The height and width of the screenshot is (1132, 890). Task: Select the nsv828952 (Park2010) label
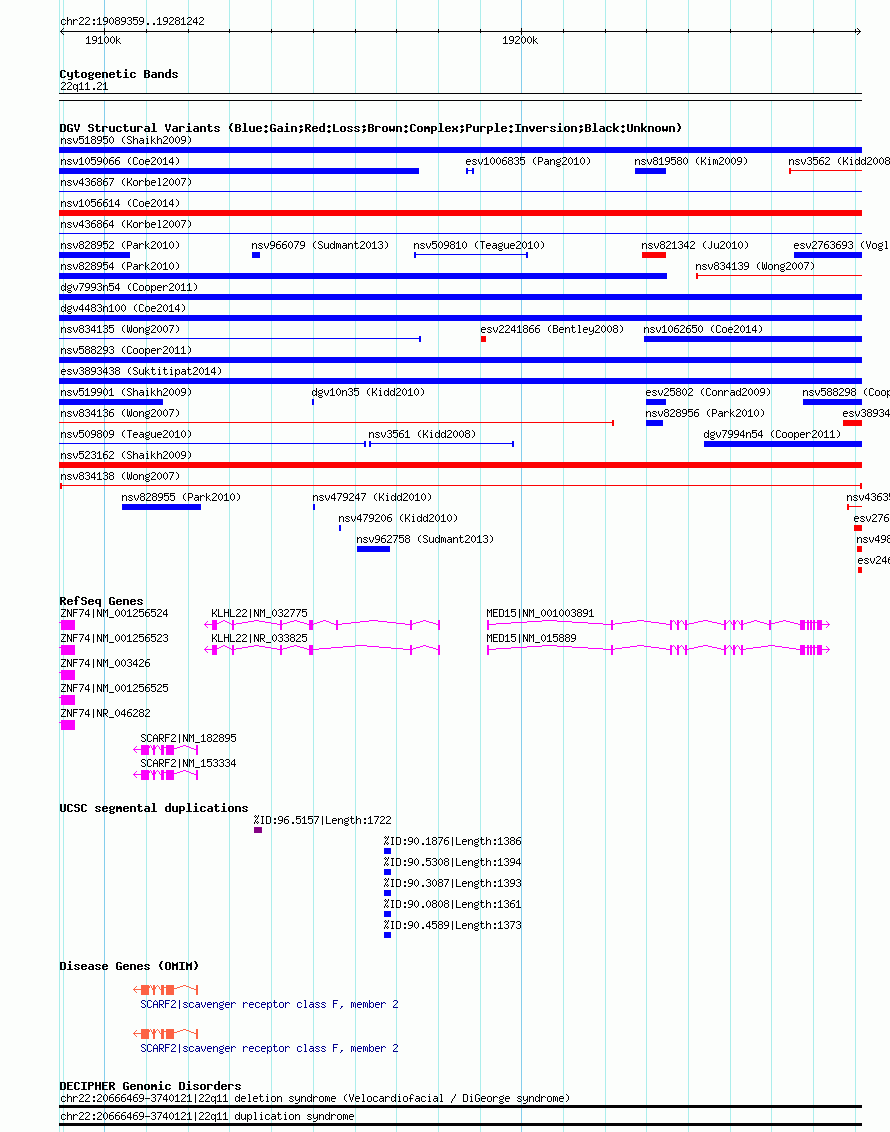point(120,245)
